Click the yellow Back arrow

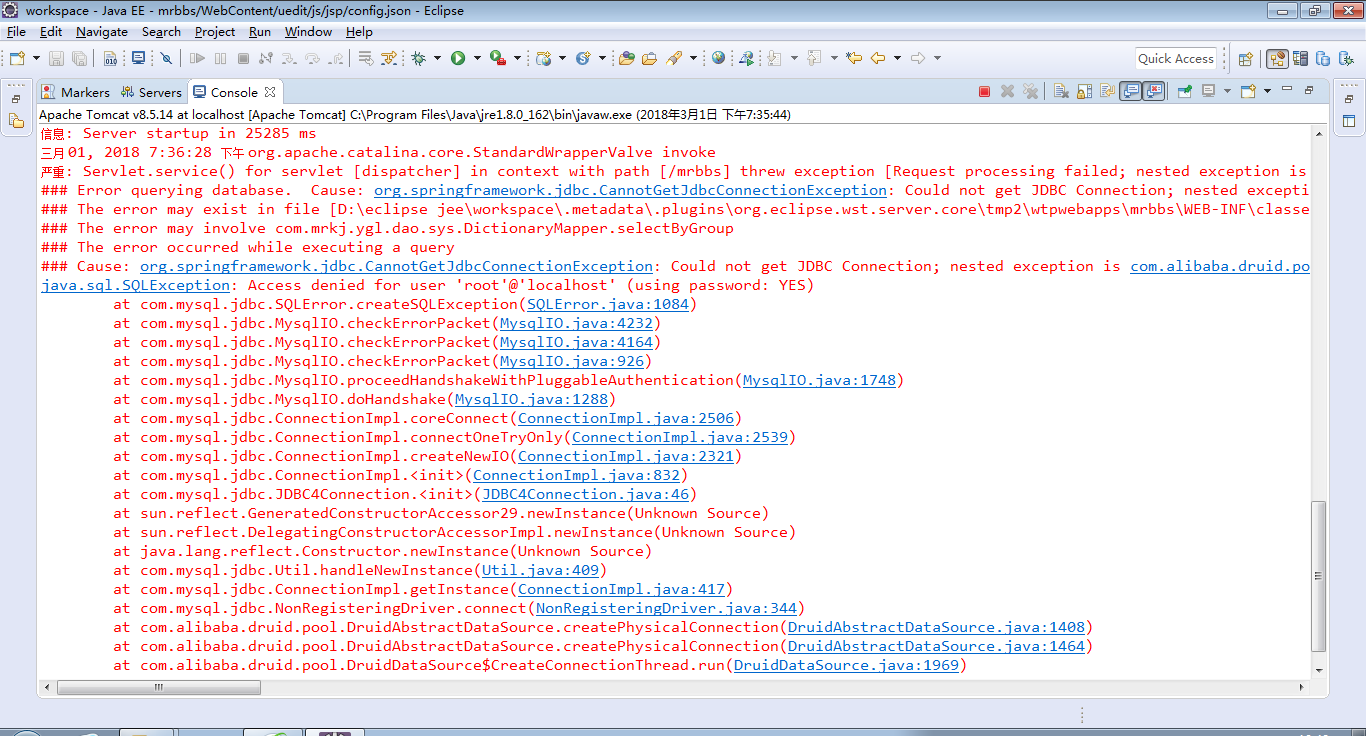[x=878, y=58]
